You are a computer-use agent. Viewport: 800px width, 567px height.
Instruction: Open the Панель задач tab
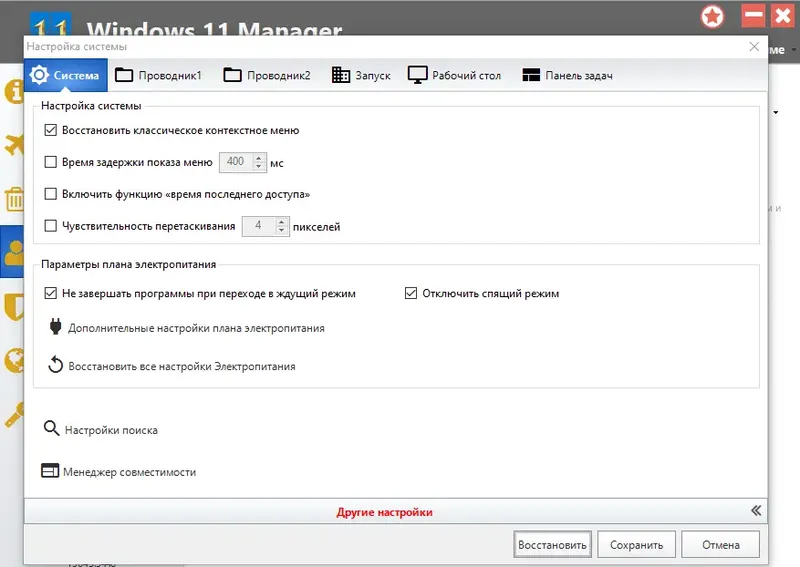click(x=567, y=76)
